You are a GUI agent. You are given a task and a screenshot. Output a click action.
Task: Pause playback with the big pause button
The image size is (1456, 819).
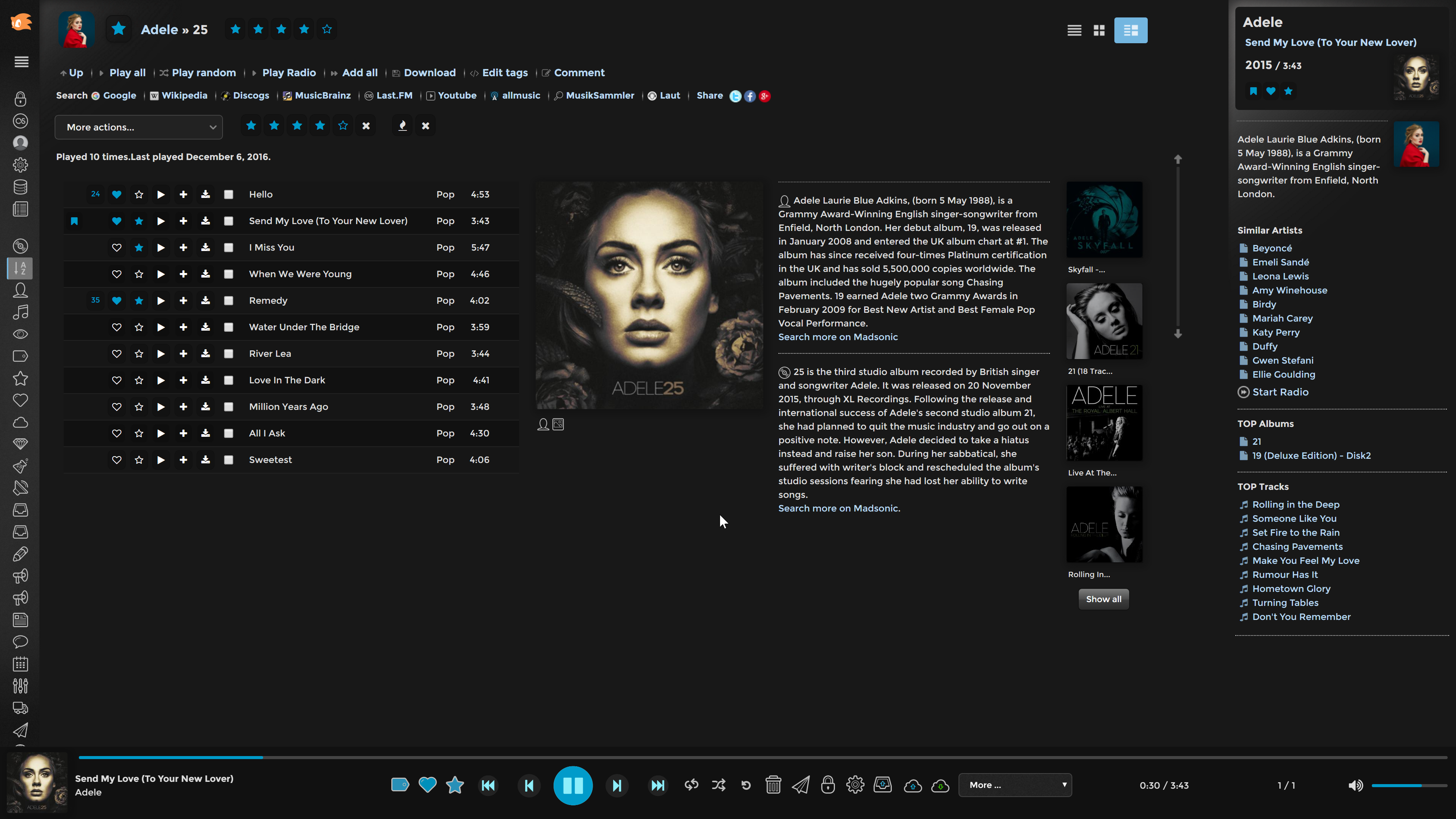tap(573, 785)
